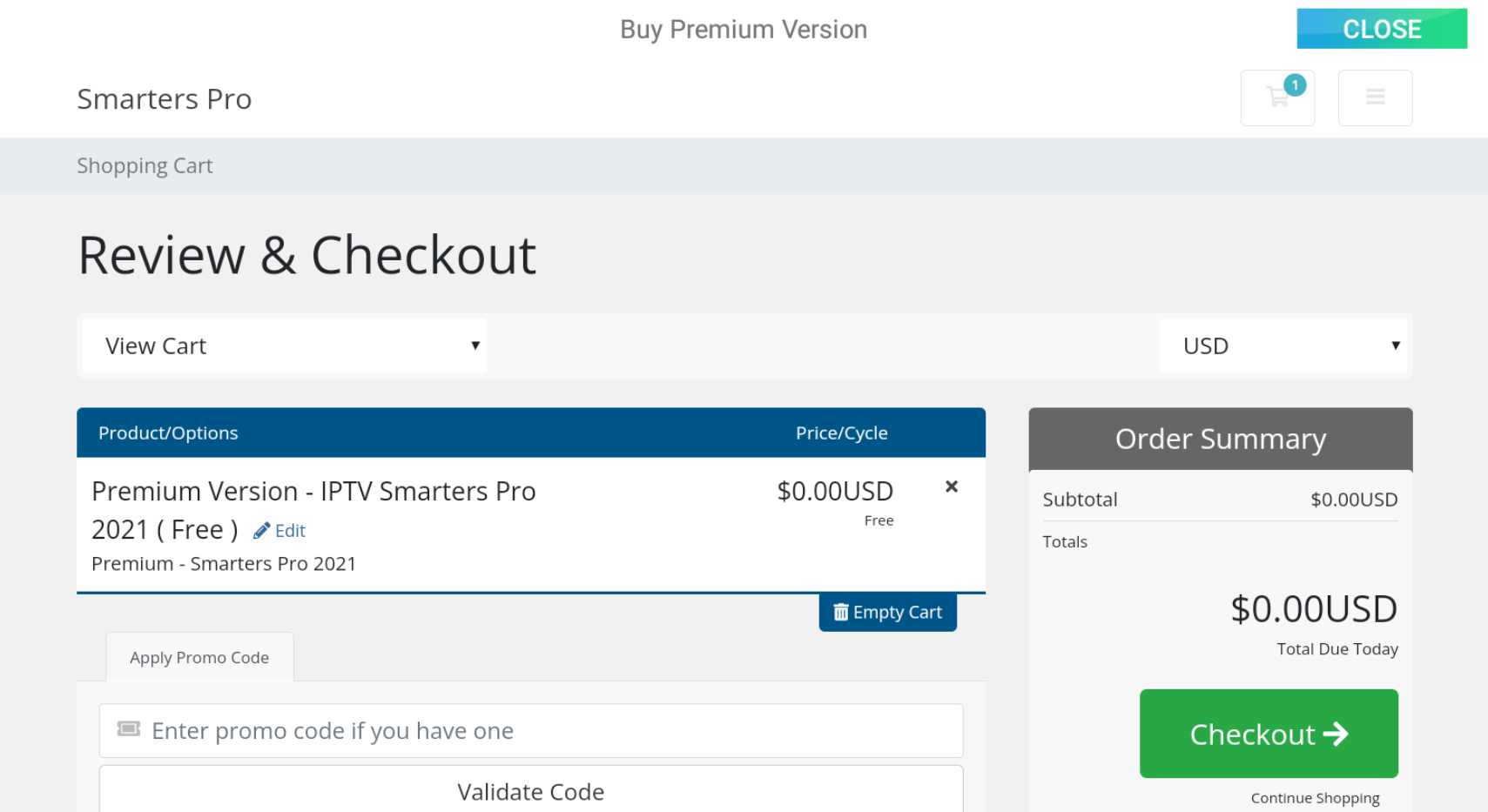The image size is (1488, 812).
Task: Click the trash icon on Empty Cart
Action: [840, 613]
